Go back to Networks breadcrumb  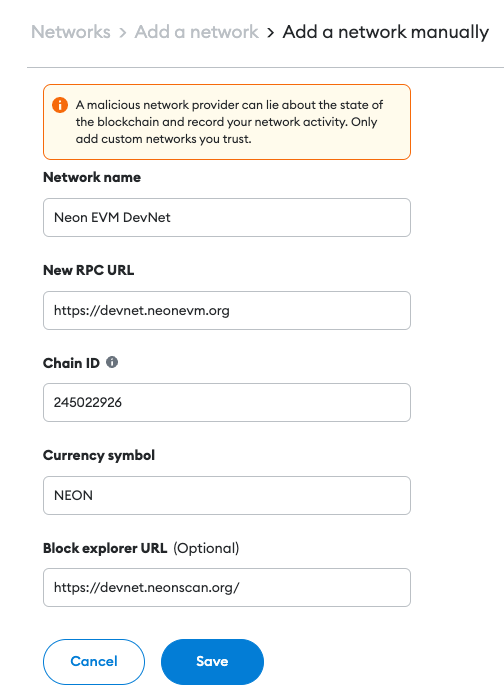(71, 32)
